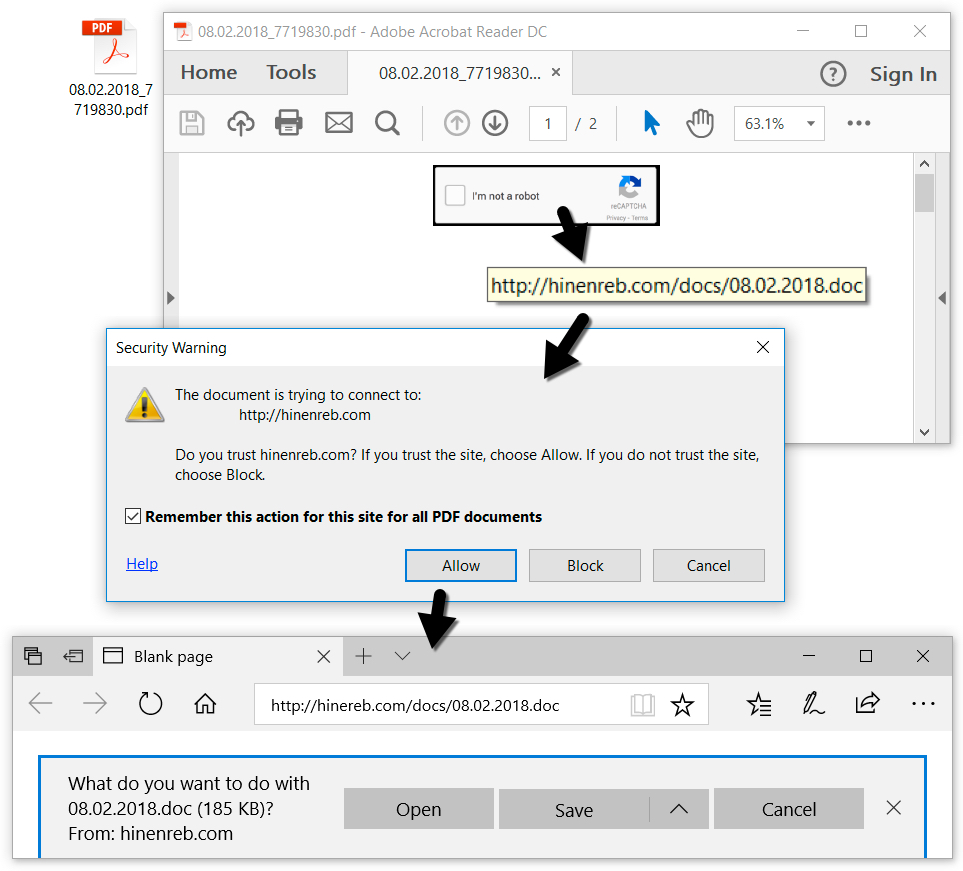Go to the Edge home page
This screenshot has height=871, width=963.
pyautogui.click(x=205, y=704)
